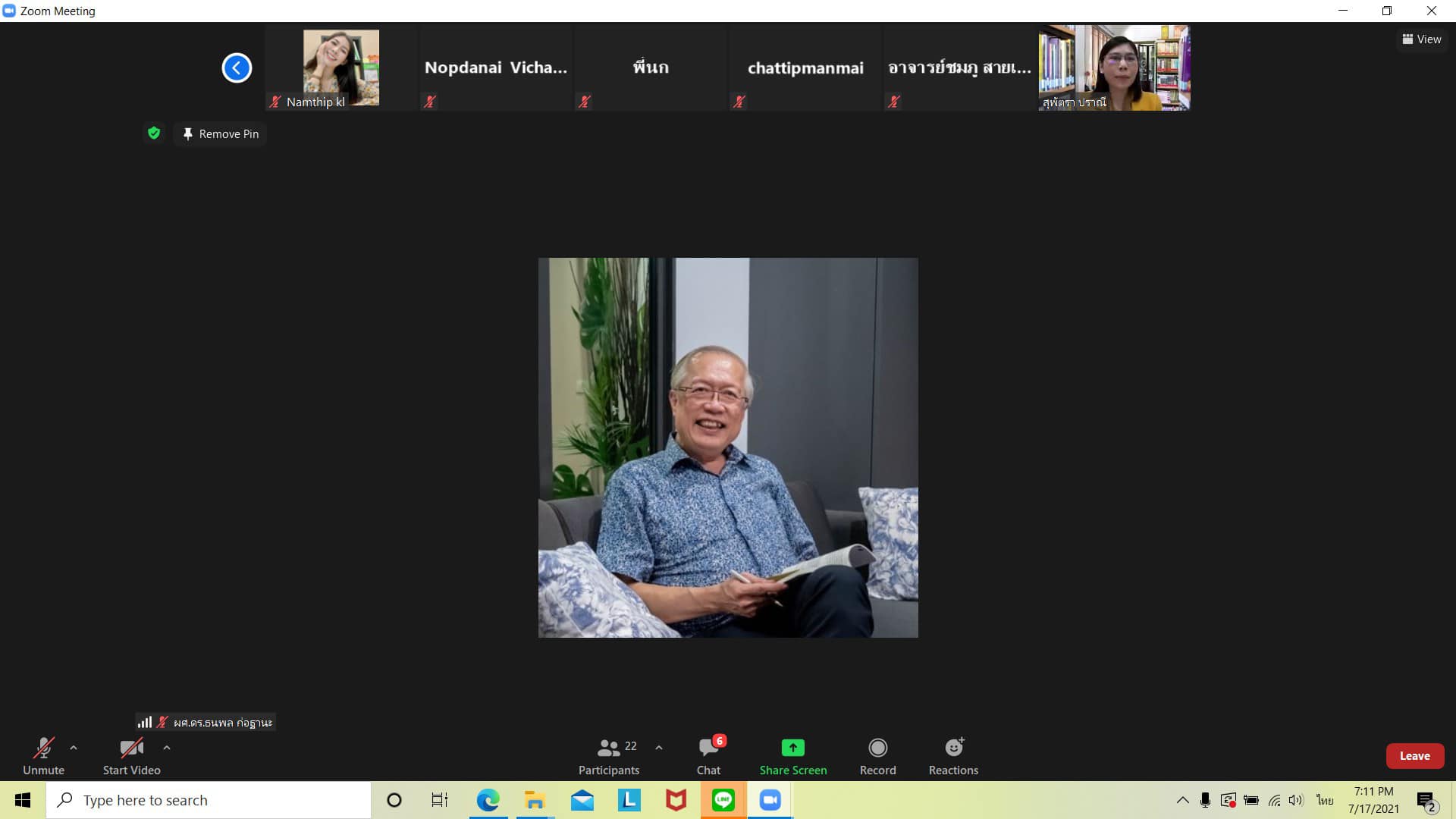Expand audio options arrow next to Unmute

pyautogui.click(x=74, y=748)
